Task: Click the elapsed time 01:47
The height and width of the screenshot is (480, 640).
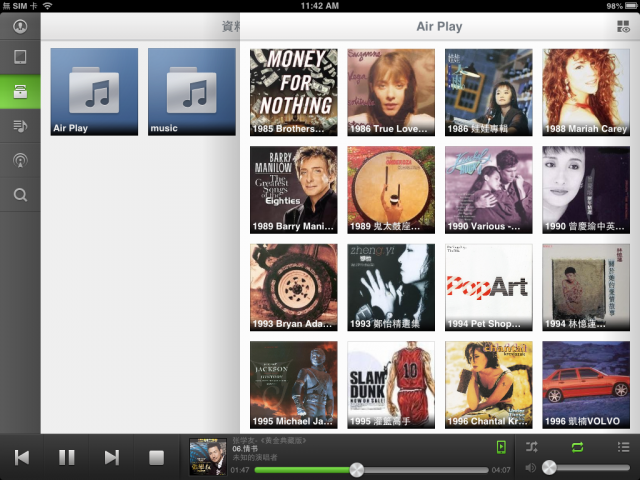Action: [240, 470]
